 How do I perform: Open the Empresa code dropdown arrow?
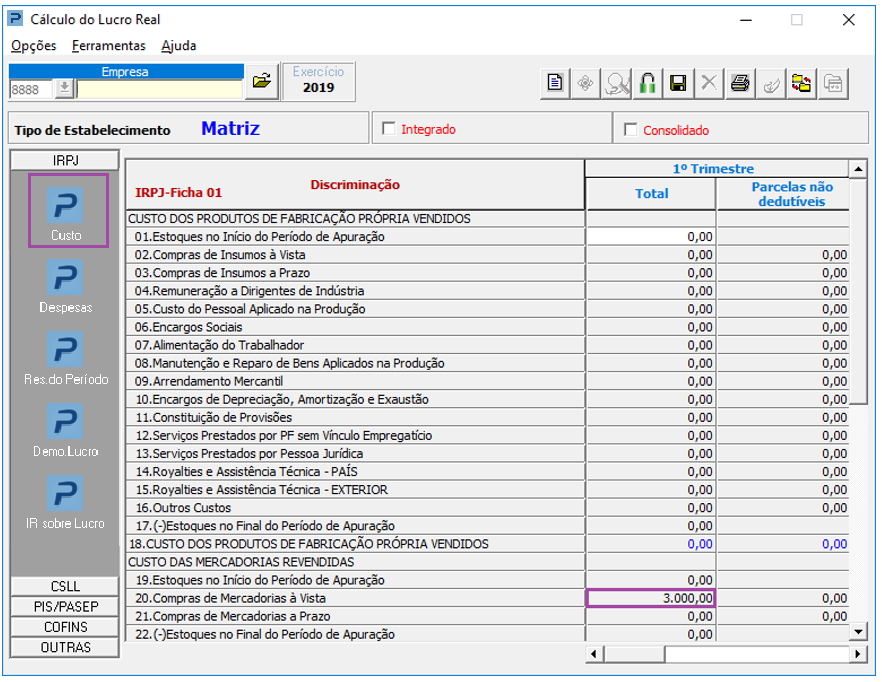pyautogui.click(x=65, y=89)
